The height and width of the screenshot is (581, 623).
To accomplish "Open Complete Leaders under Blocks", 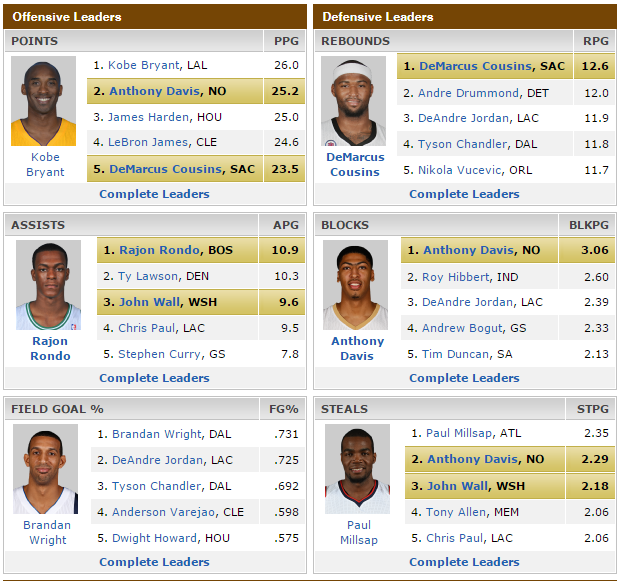I will point(464,378).
